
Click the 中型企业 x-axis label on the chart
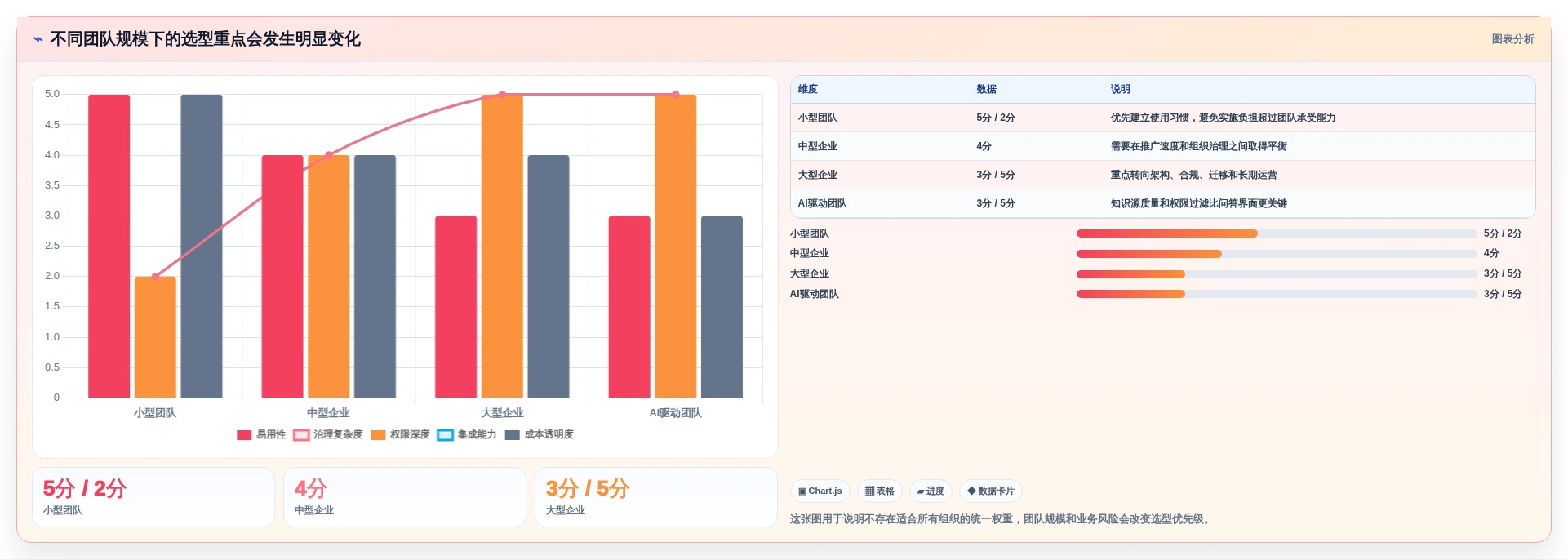(328, 413)
